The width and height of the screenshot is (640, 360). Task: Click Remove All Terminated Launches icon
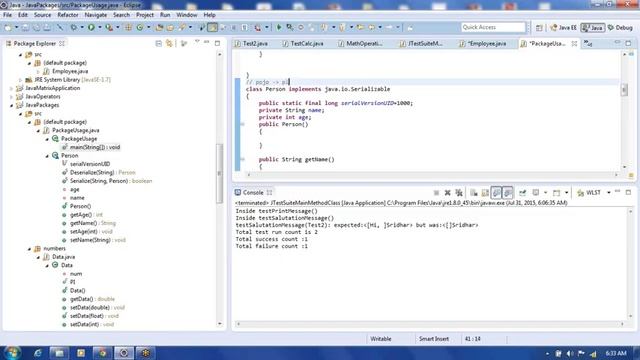coord(459,193)
